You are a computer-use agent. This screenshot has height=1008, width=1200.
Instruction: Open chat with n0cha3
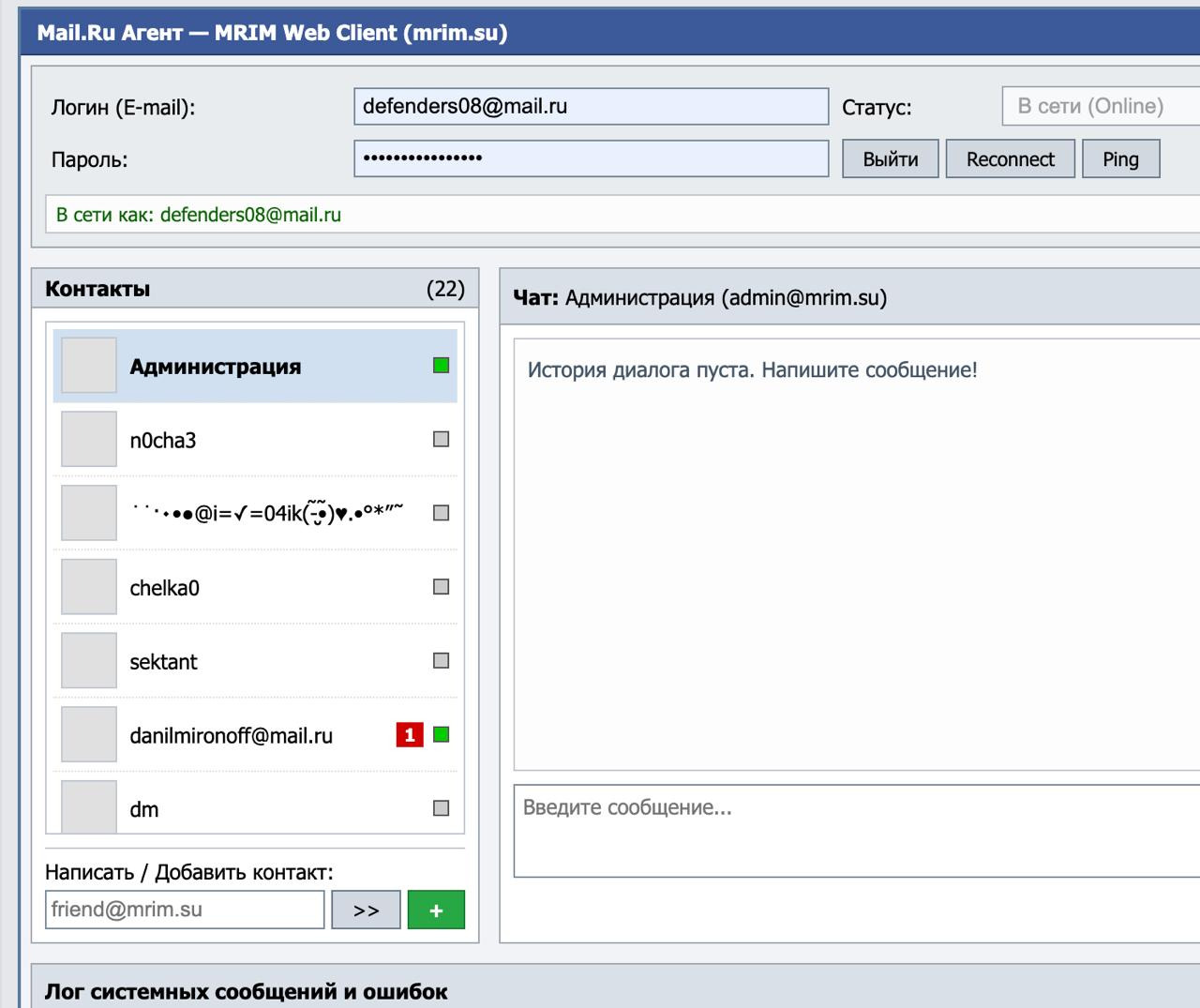click(x=255, y=440)
